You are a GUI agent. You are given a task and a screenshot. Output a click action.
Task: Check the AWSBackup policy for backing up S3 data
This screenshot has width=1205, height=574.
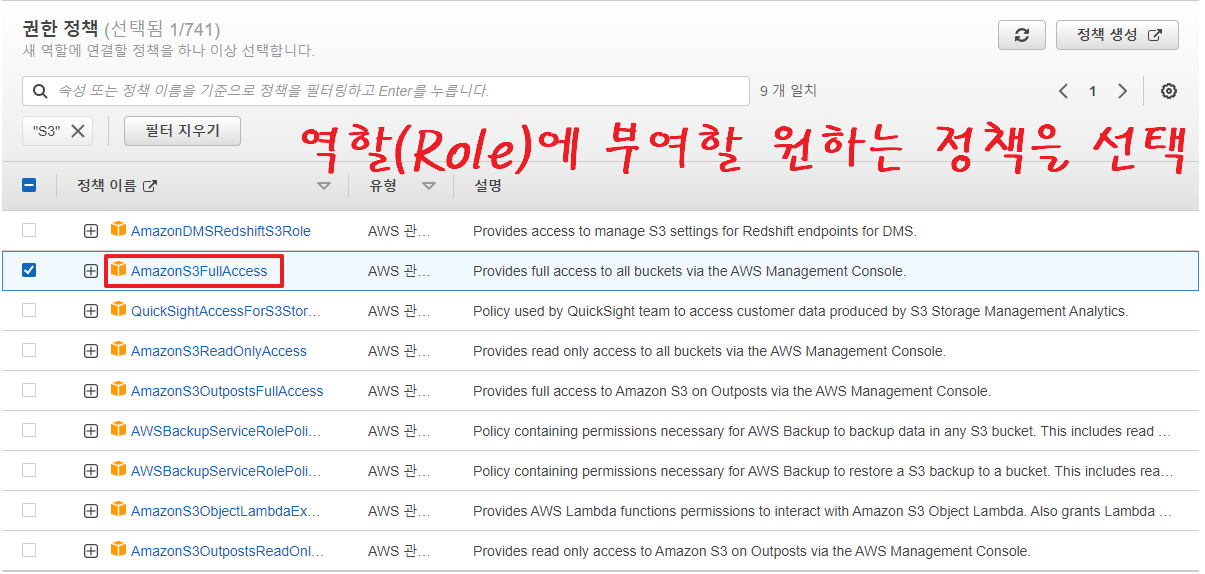29,430
